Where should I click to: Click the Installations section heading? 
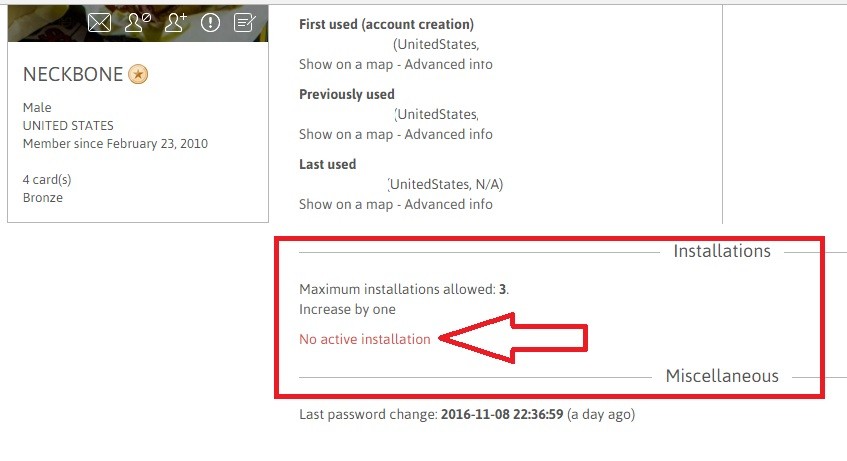point(722,251)
